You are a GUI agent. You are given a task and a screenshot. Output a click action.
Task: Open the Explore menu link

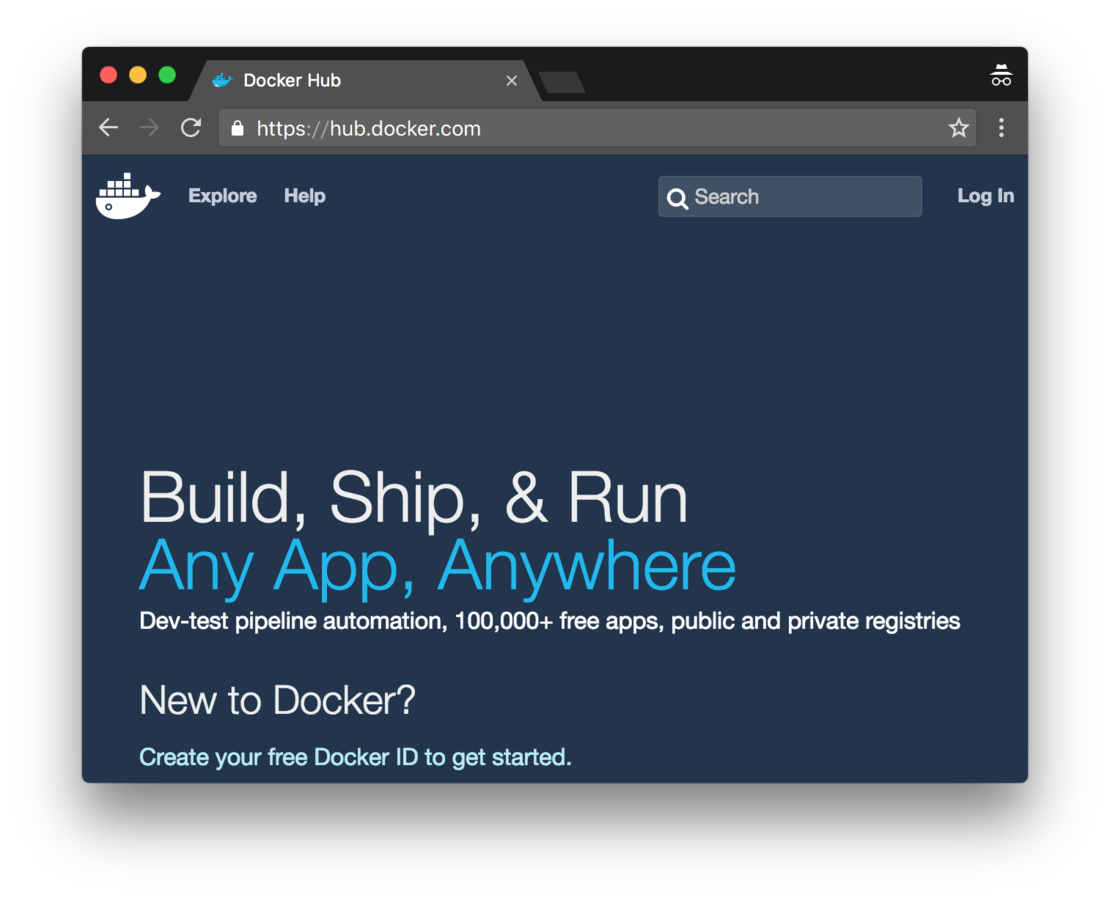click(x=222, y=195)
